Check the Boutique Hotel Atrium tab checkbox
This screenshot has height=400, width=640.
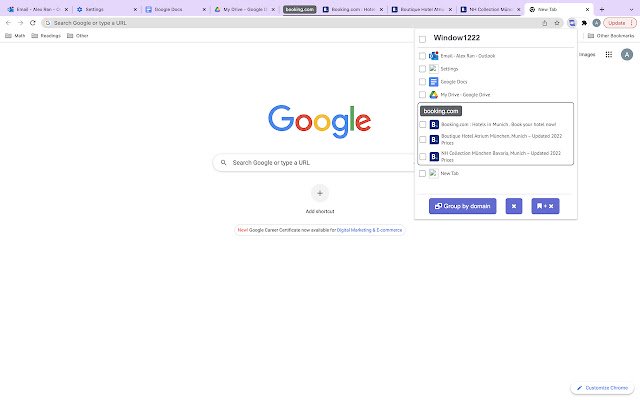422,140
